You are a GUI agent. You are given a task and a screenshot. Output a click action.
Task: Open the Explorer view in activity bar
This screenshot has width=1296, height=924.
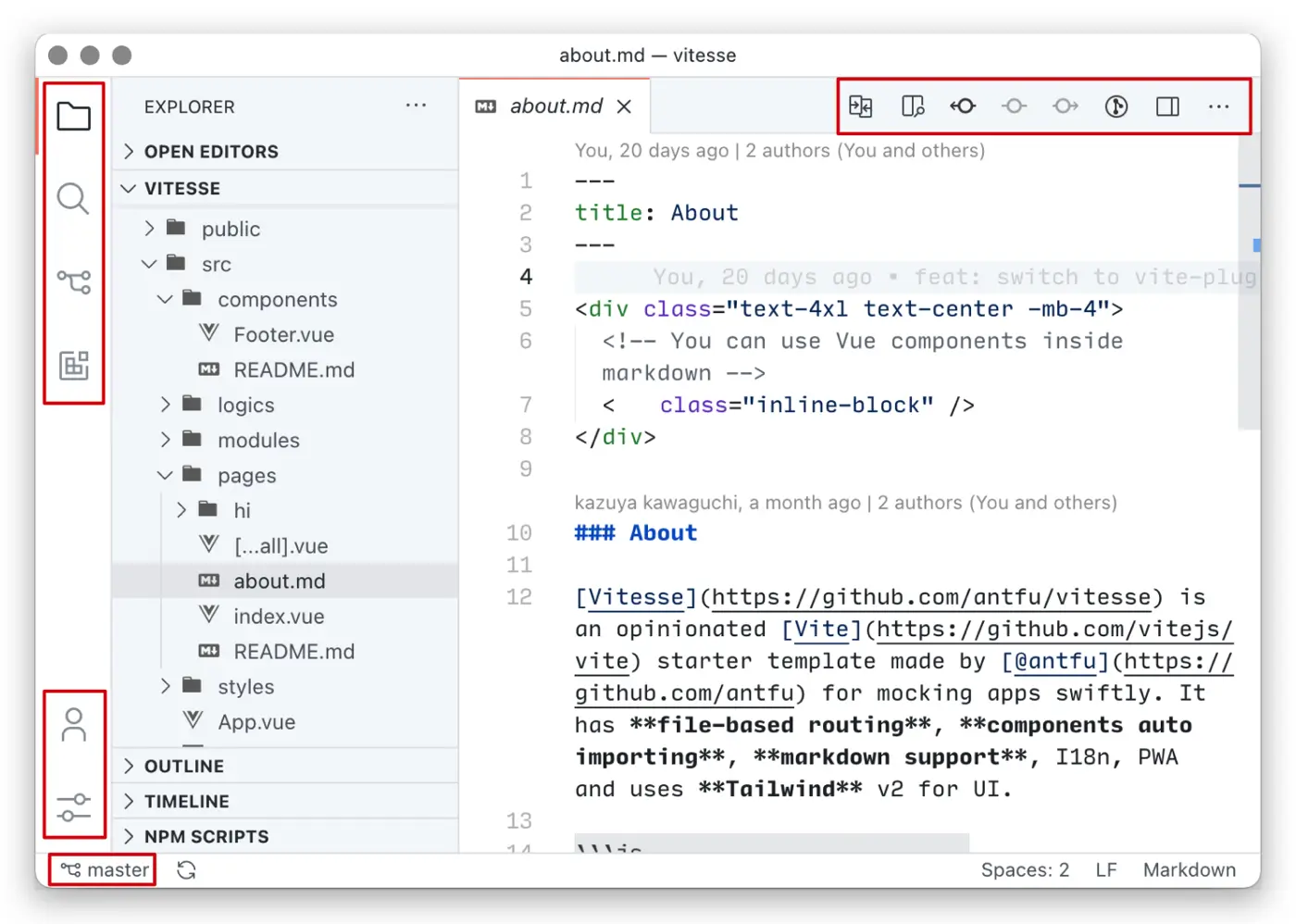pyautogui.click(x=73, y=117)
